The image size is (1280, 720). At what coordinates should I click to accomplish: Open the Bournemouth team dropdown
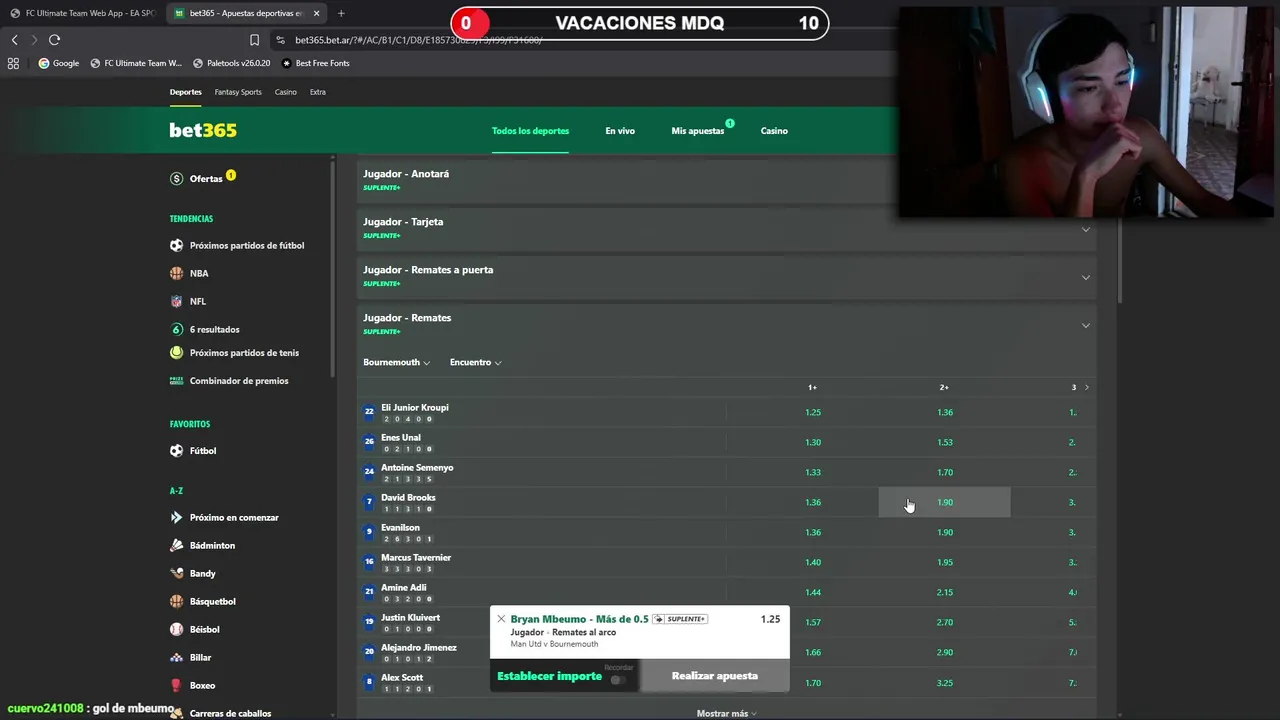396,362
